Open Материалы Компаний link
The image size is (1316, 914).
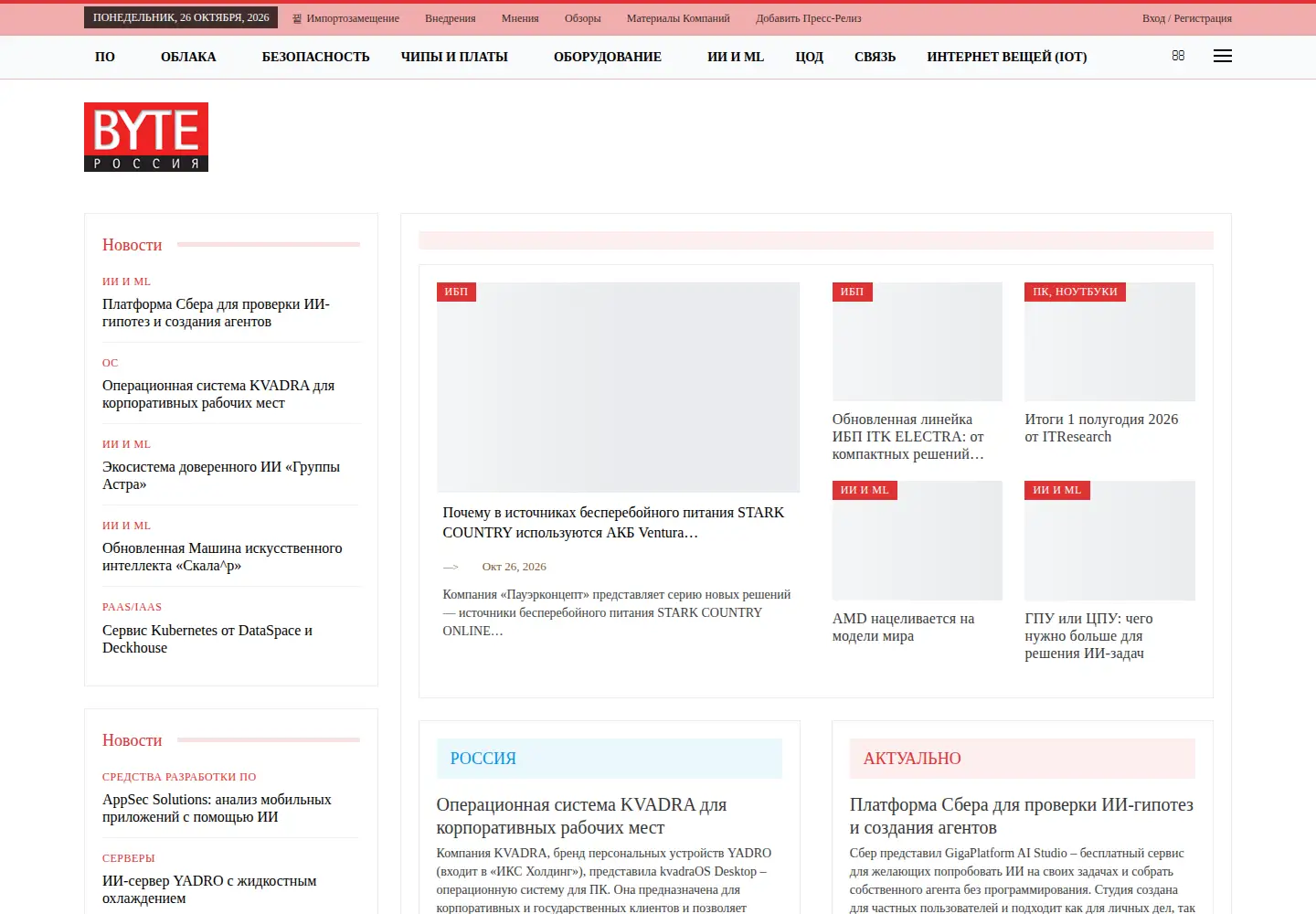(678, 18)
